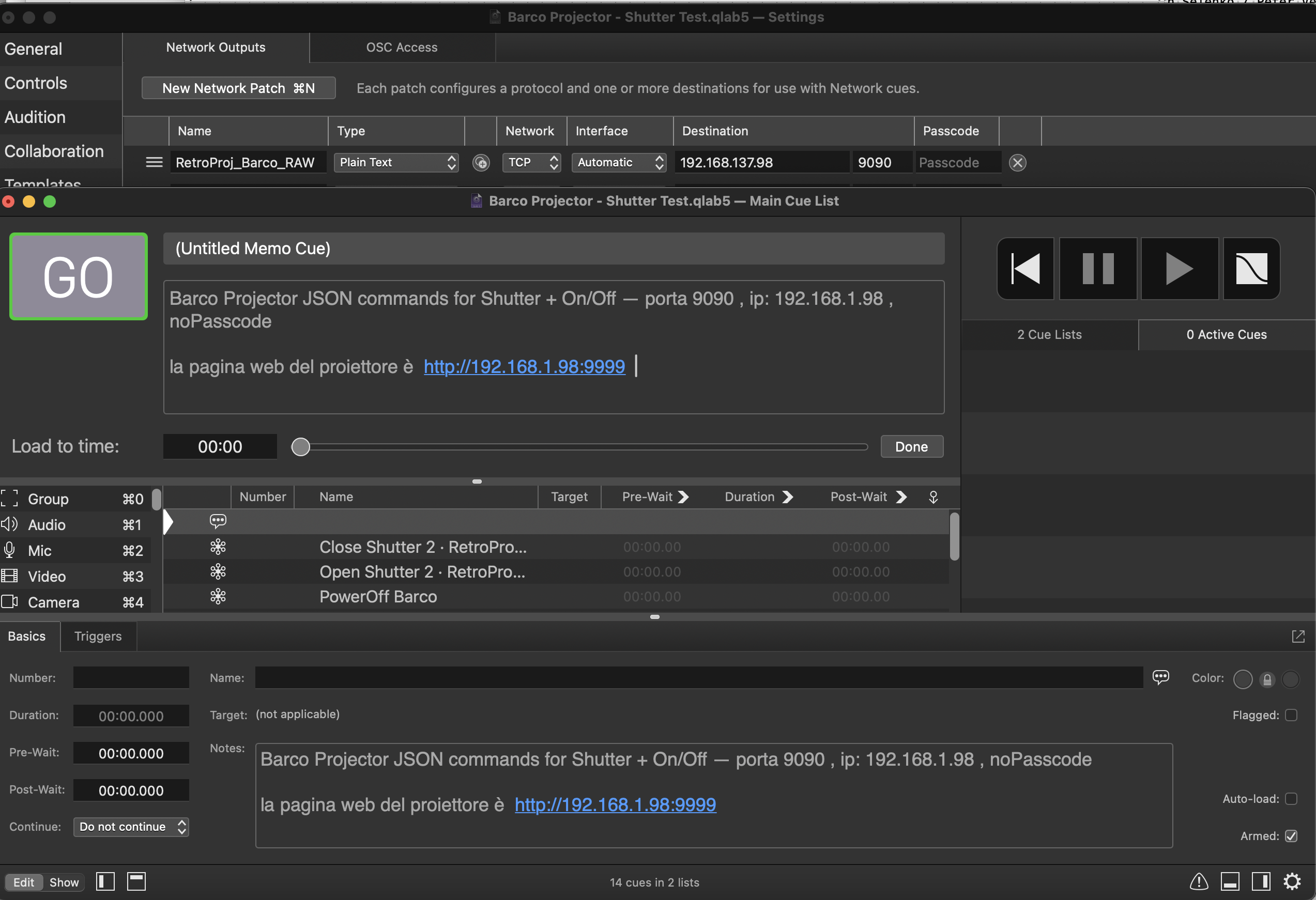Open the Triggers inspector tab
1316x900 pixels.
pos(98,636)
